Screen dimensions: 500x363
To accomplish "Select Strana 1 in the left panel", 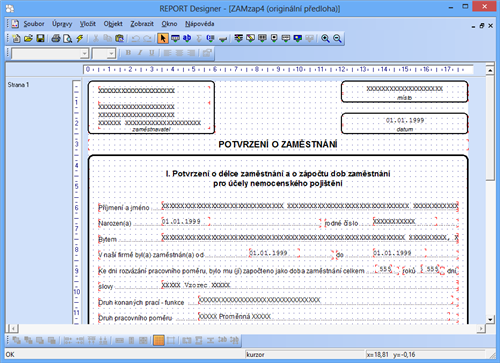I will point(18,85).
